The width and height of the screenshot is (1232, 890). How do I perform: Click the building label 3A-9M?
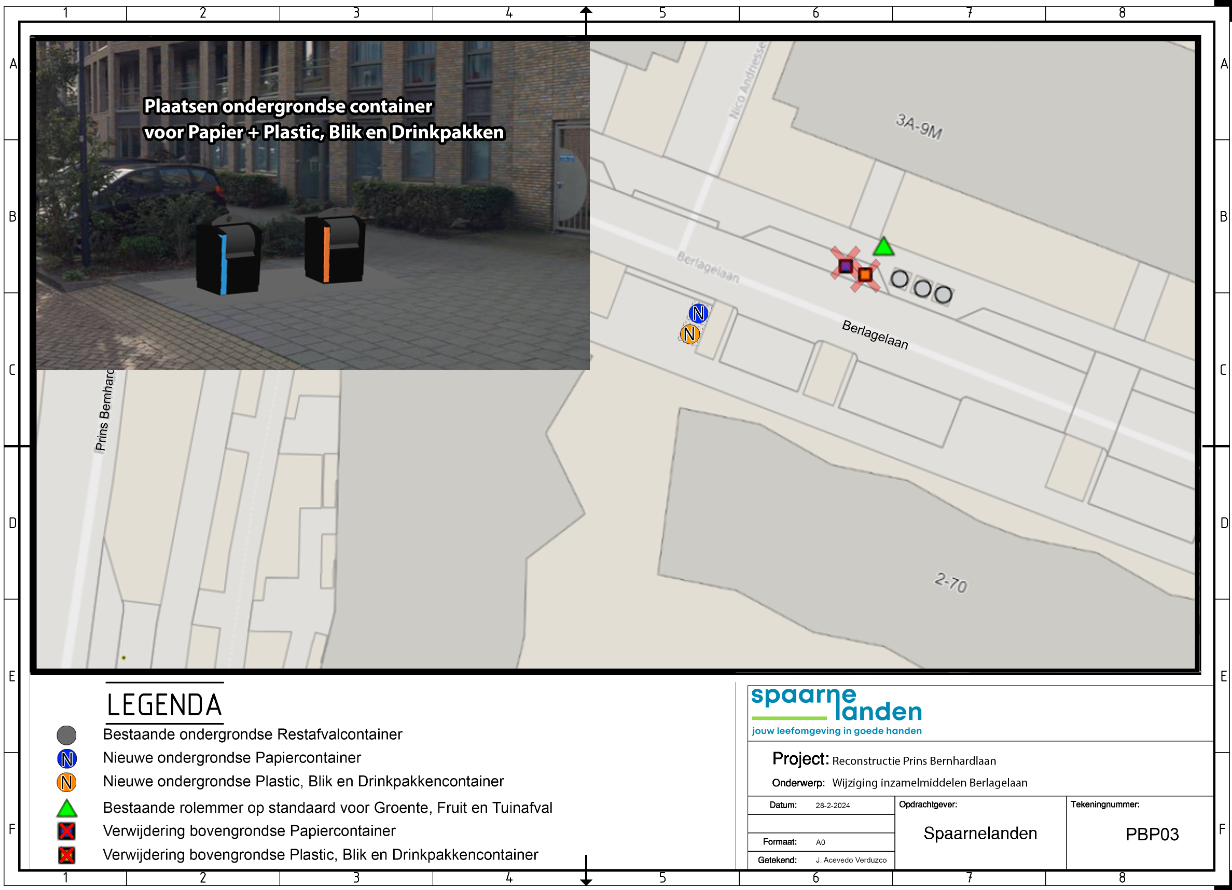[919, 128]
